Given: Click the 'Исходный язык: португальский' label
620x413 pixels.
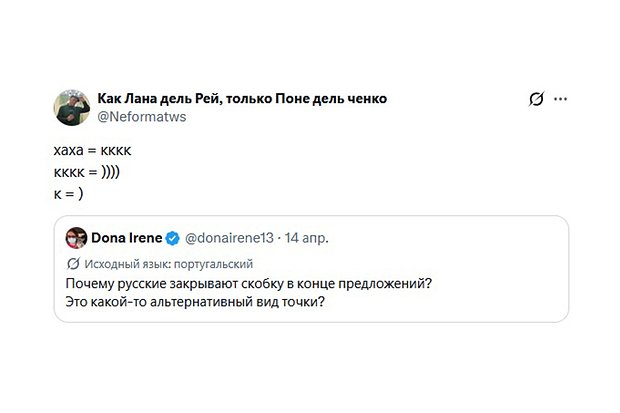Looking at the screenshot, I should 167,265.
